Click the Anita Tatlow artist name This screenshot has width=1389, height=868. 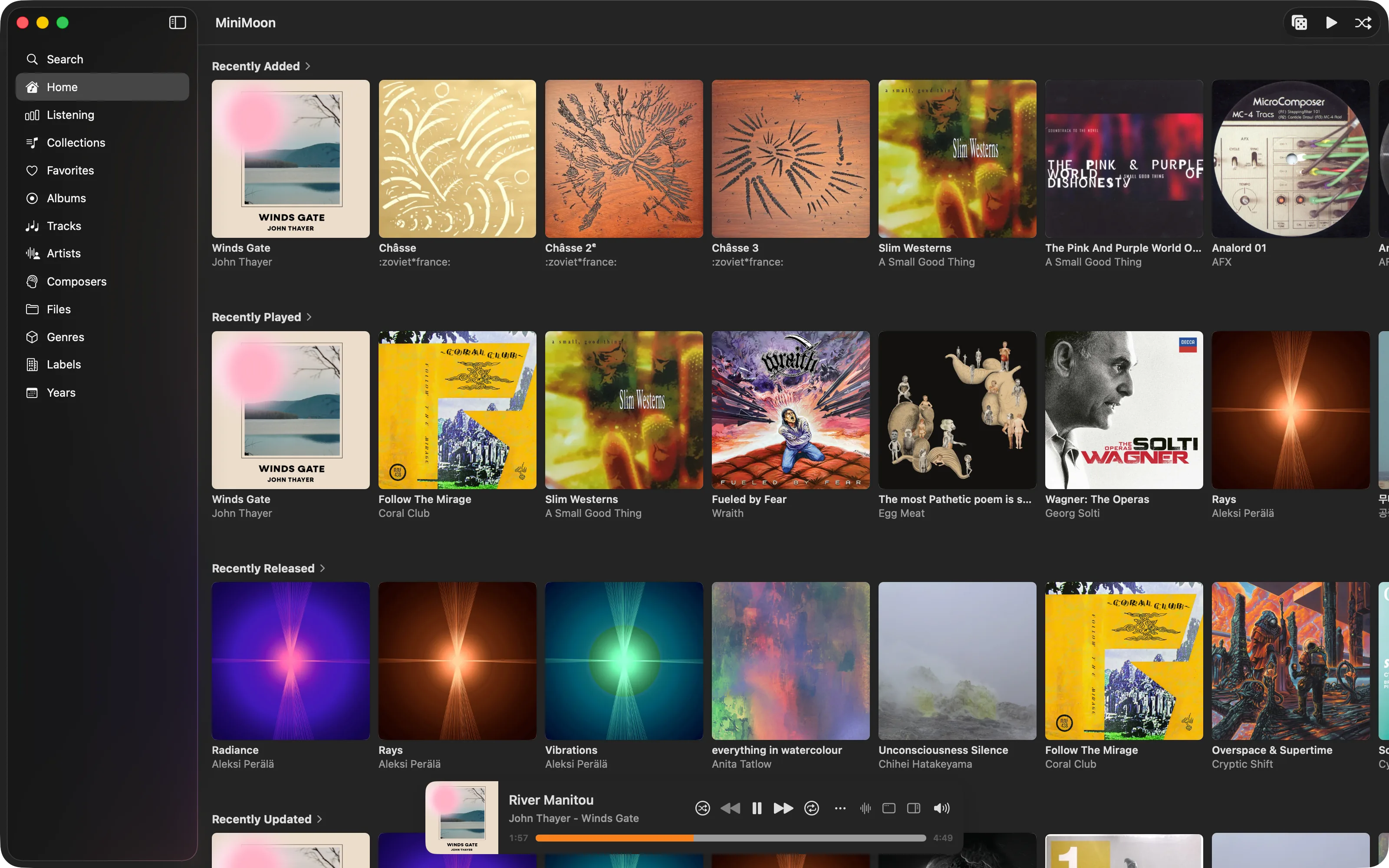click(x=741, y=764)
